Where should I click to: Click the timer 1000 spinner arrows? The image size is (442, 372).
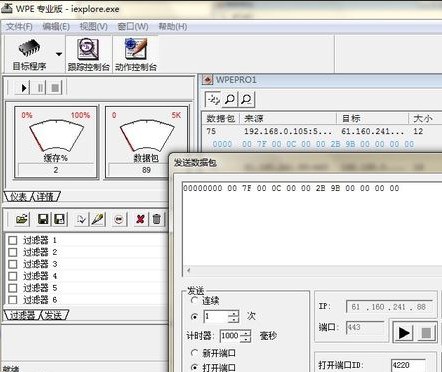click(245, 336)
